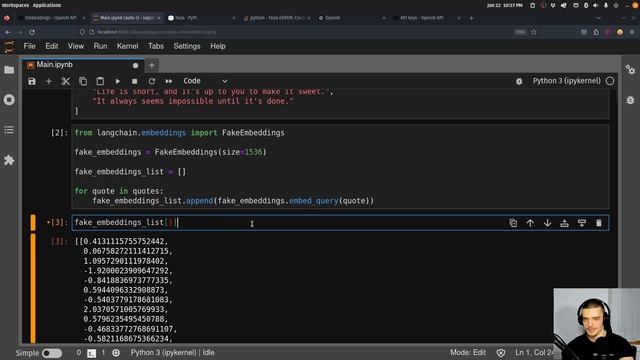
Task: Cut the selected cell using the scissors icon
Action: click(66, 81)
